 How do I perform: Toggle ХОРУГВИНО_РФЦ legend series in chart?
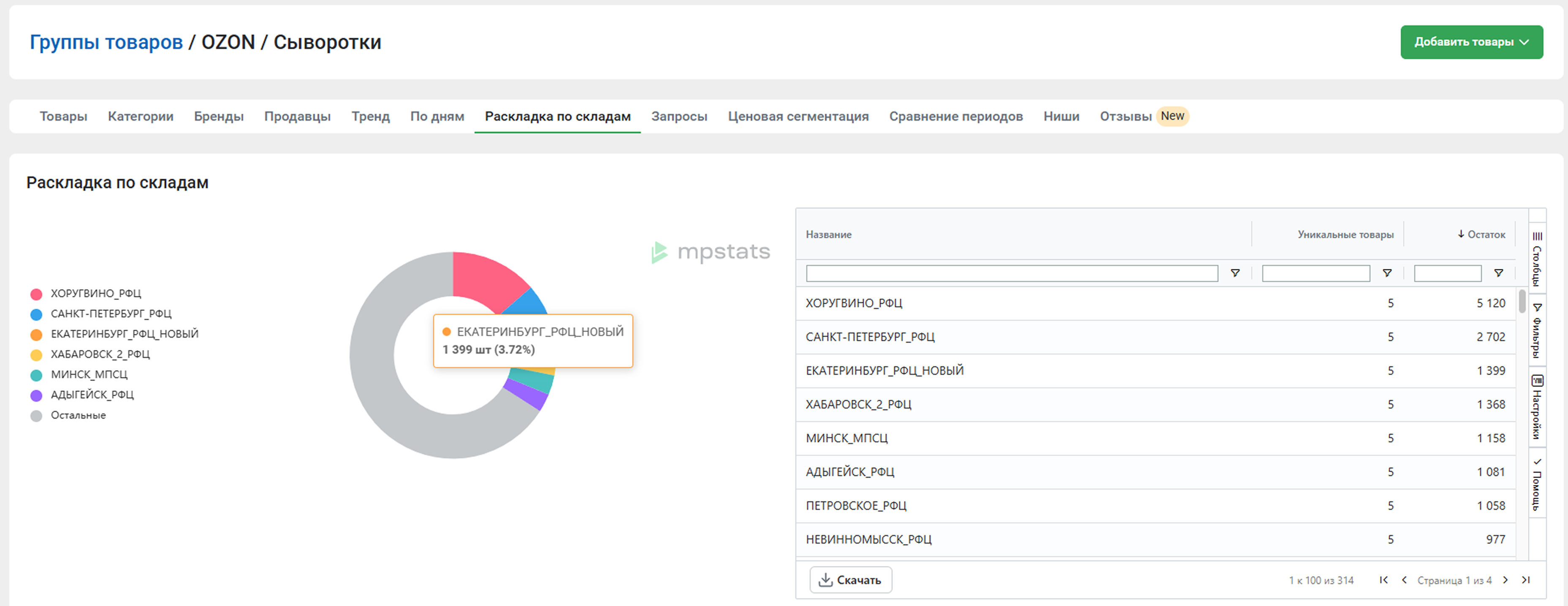[95, 294]
